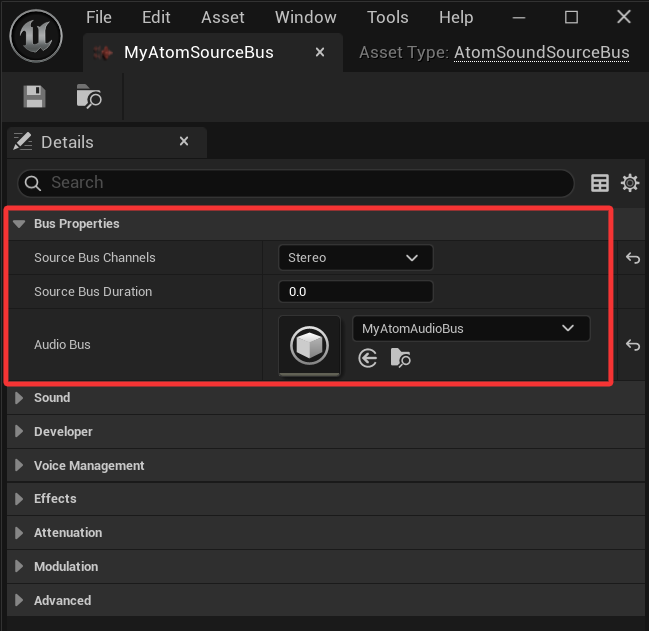The width and height of the screenshot is (649, 631).
Task: Click the Source Bus Duration value field
Action: coord(355,292)
